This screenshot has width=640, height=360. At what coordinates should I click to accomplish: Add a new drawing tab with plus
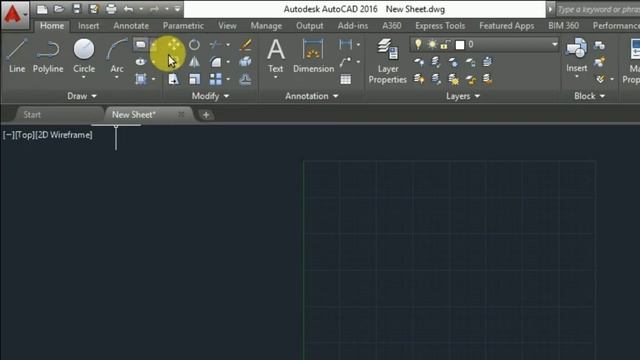coord(206,115)
